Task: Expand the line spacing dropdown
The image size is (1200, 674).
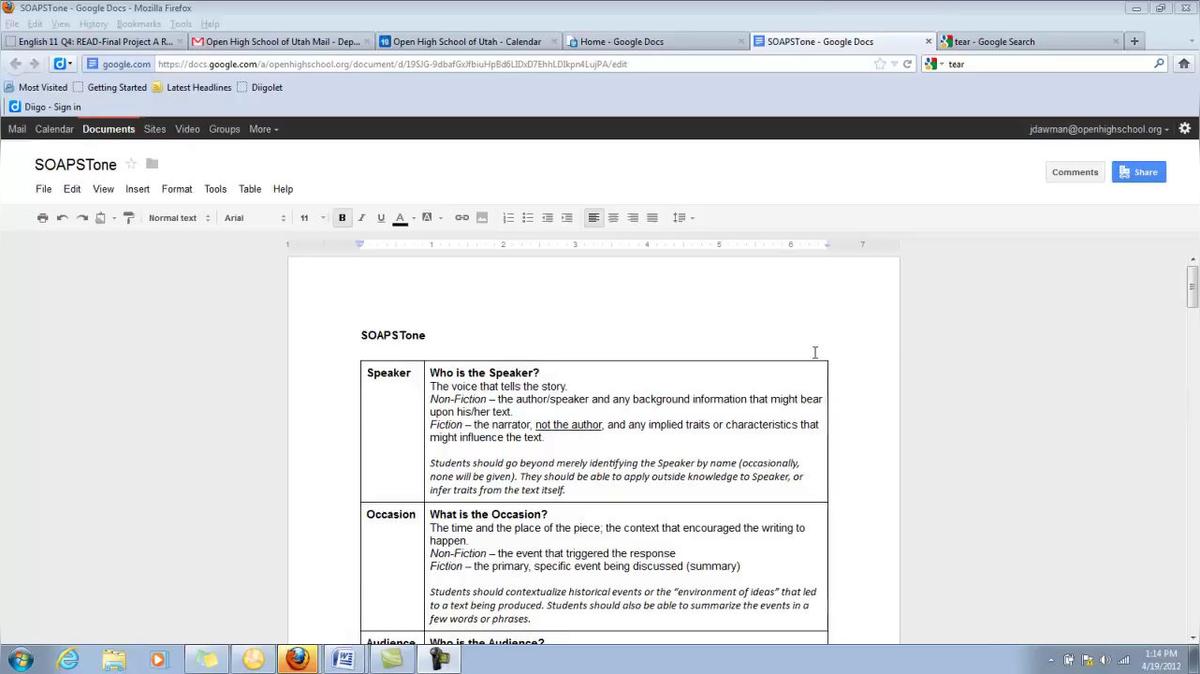Action: (x=683, y=218)
